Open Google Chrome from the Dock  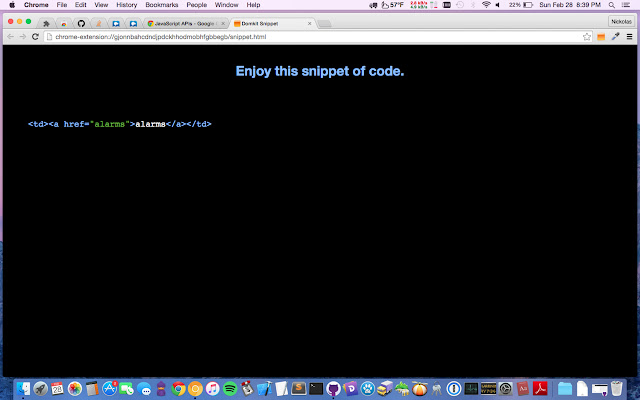tap(178, 388)
